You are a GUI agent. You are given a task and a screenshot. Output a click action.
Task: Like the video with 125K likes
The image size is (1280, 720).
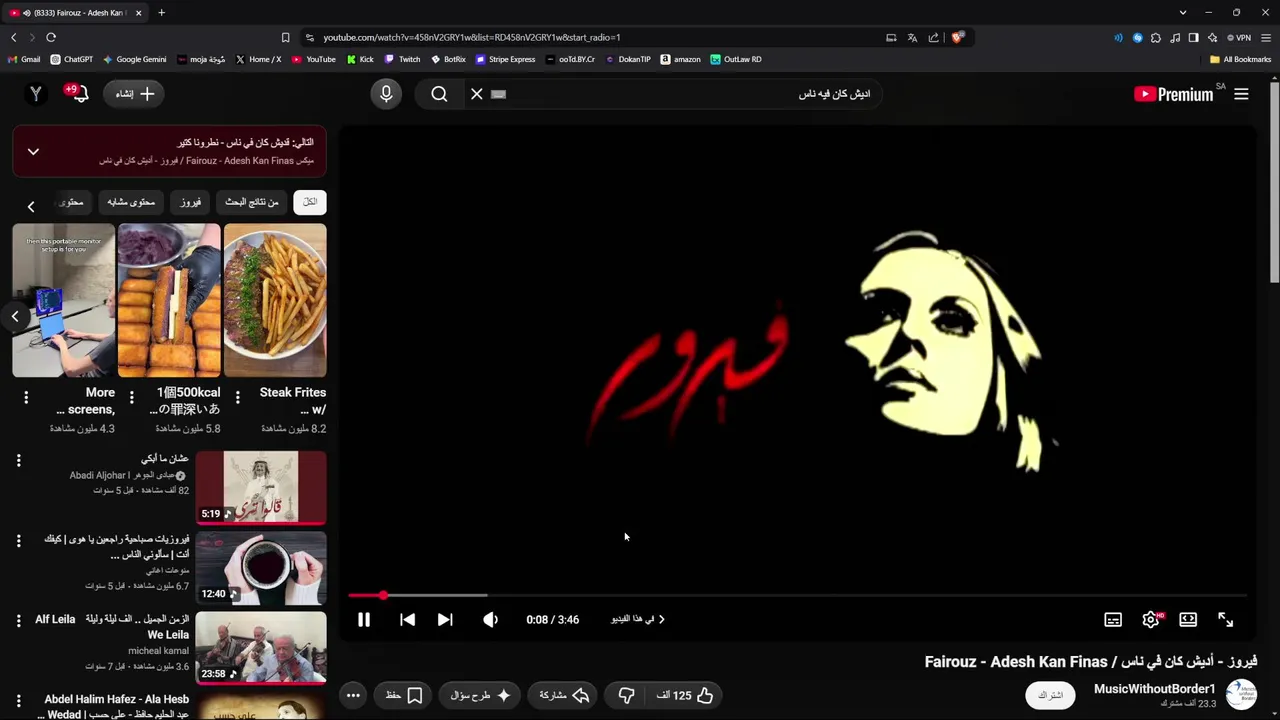point(684,695)
